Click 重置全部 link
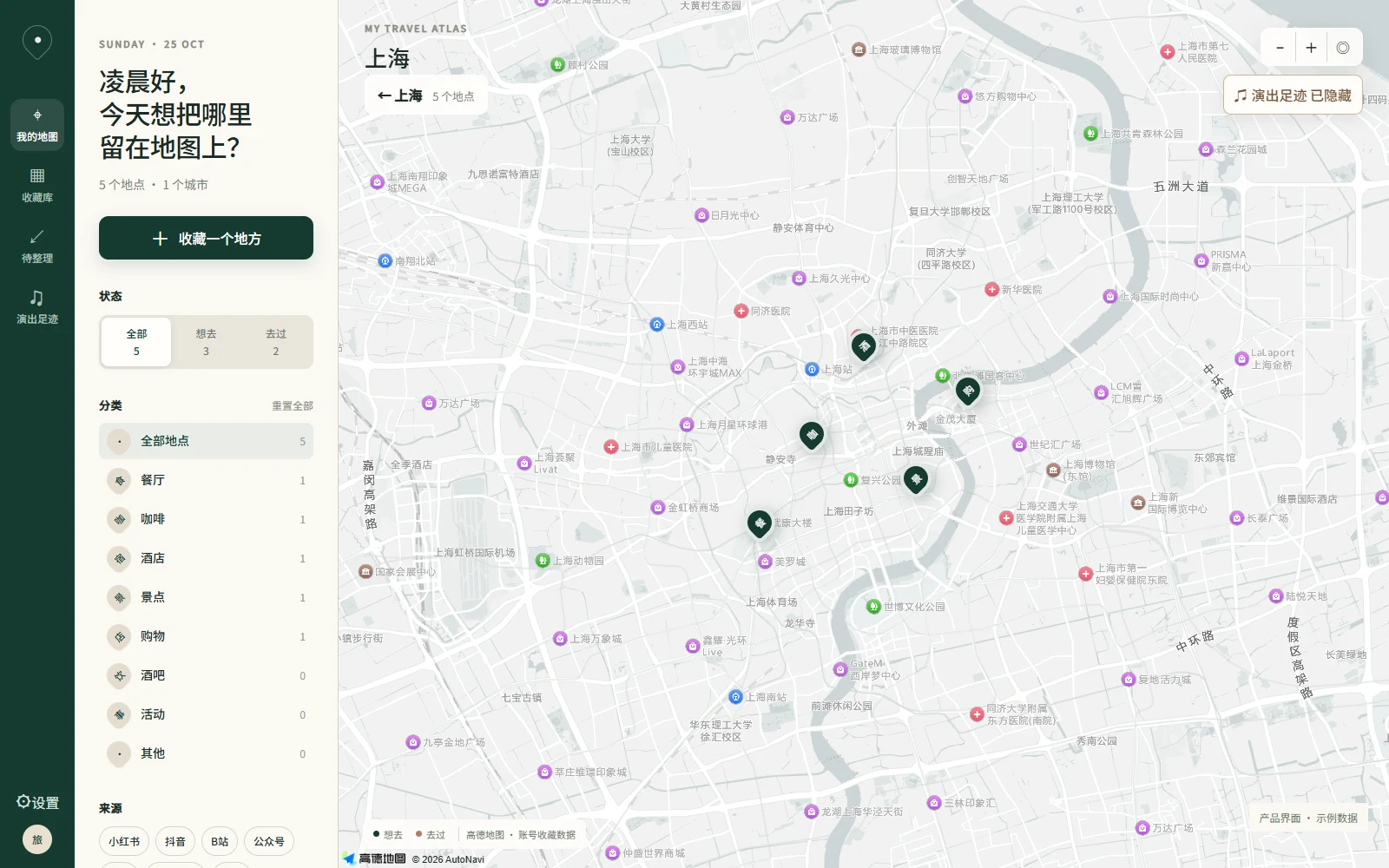Screen dimensions: 1389x868 tap(293, 406)
